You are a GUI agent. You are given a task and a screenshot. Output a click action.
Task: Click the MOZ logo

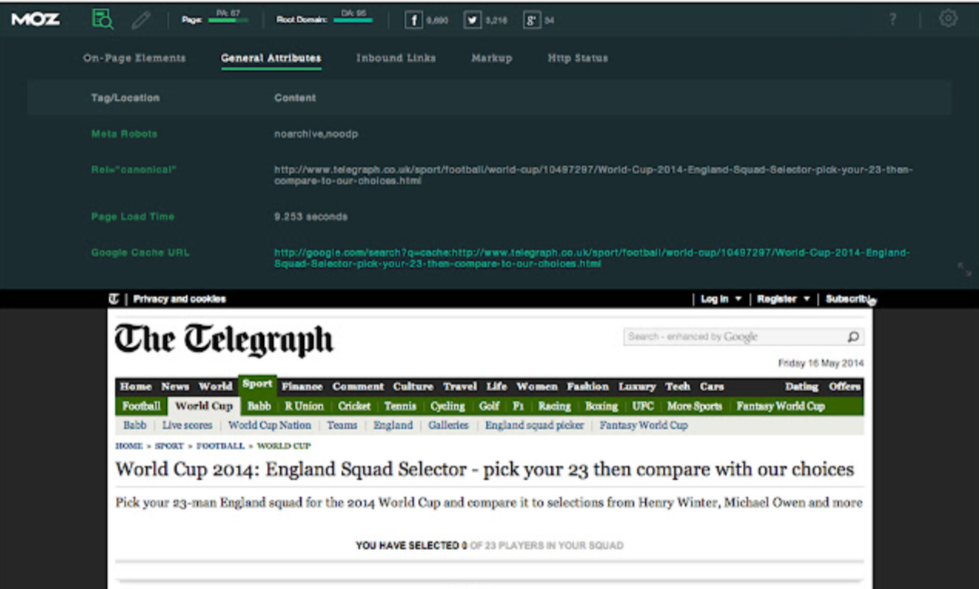pyautogui.click(x=36, y=19)
